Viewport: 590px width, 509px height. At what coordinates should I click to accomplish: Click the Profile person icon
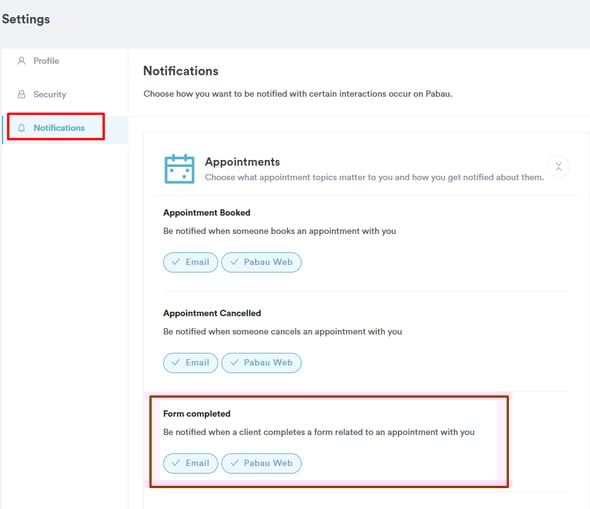21,61
